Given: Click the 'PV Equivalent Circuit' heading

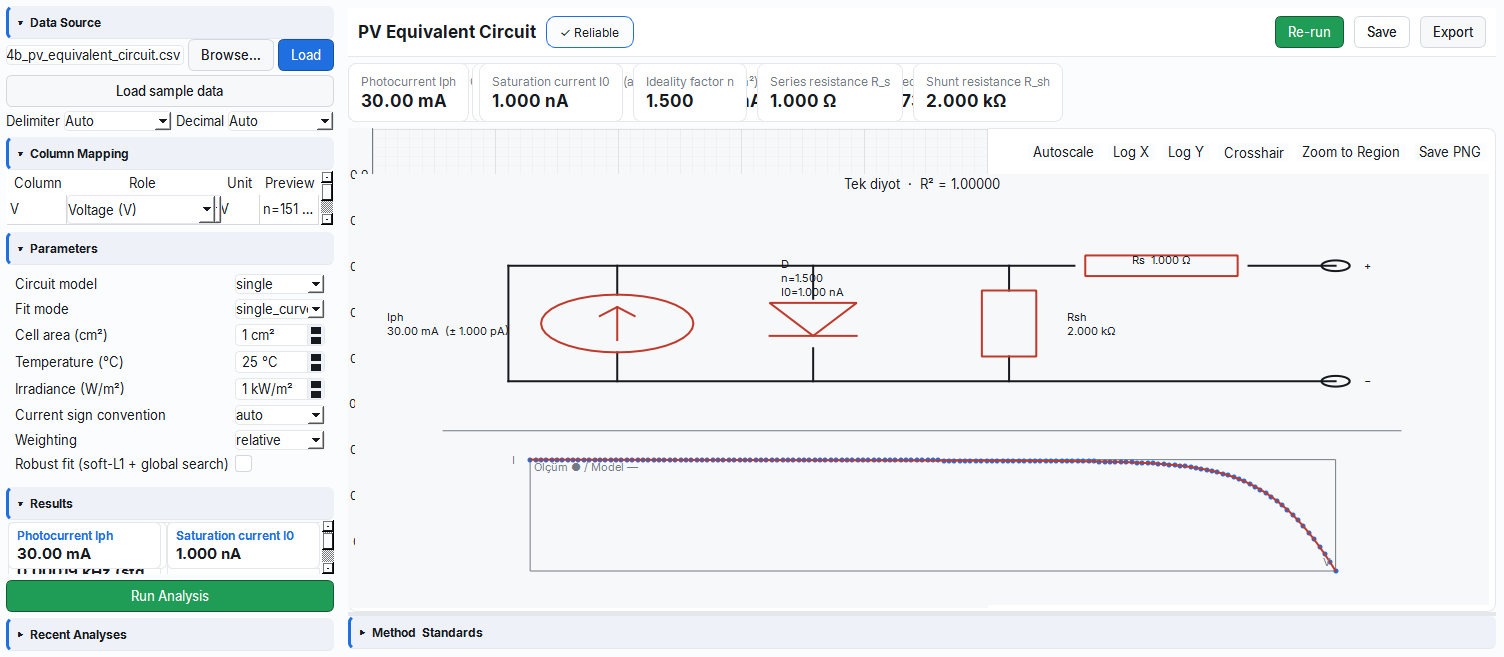Looking at the screenshot, I should pos(447,32).
